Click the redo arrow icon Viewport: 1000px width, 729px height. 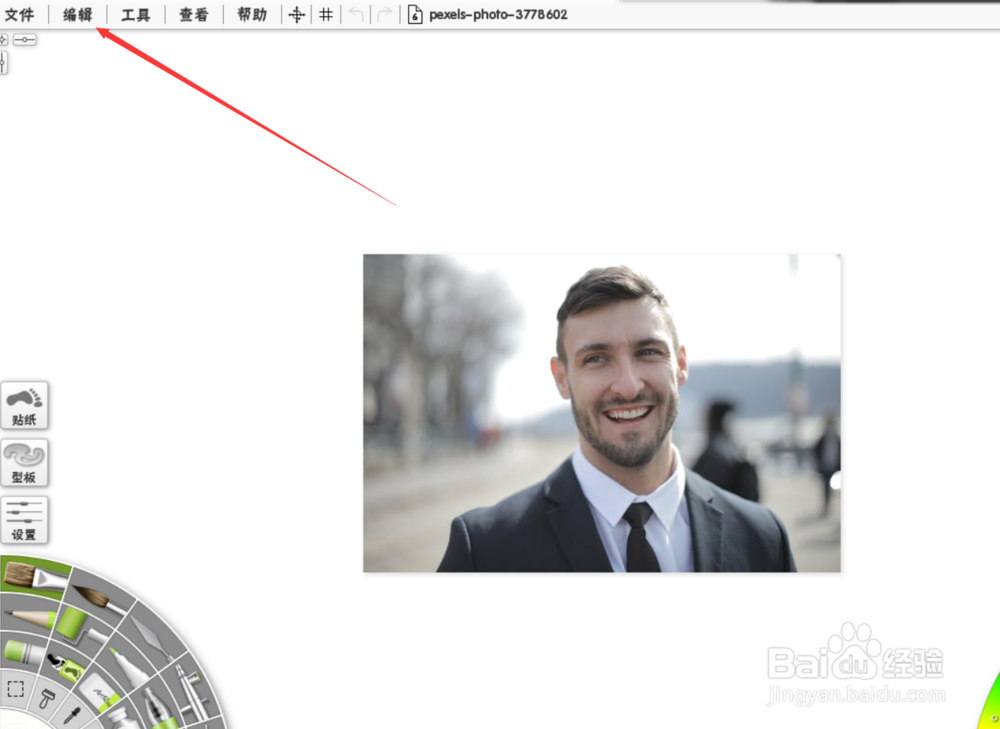(x=385, y=14)
